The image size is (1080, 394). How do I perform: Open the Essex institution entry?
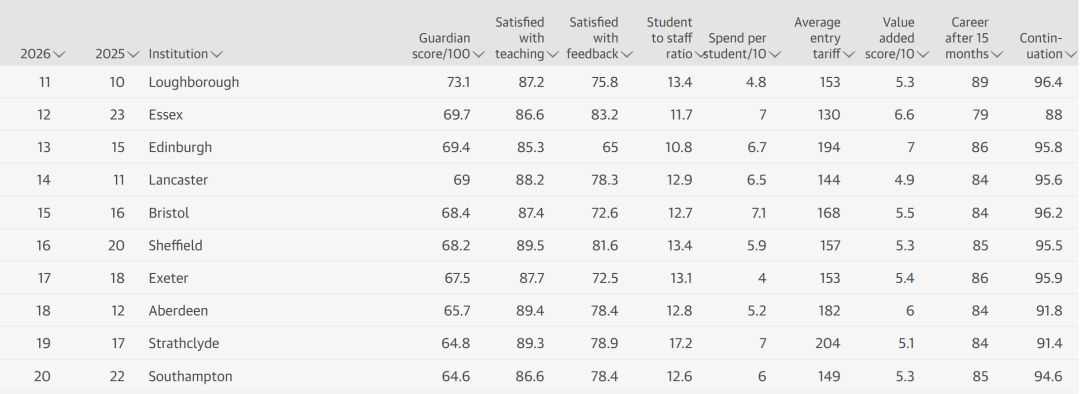(x=165, y=114)
